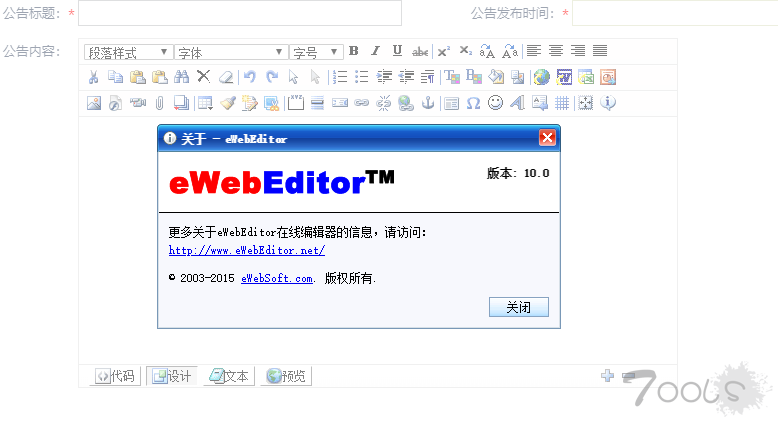Screen dimensions: 778x422
Task: Click the Delete X icon
Action: point(203,77)
